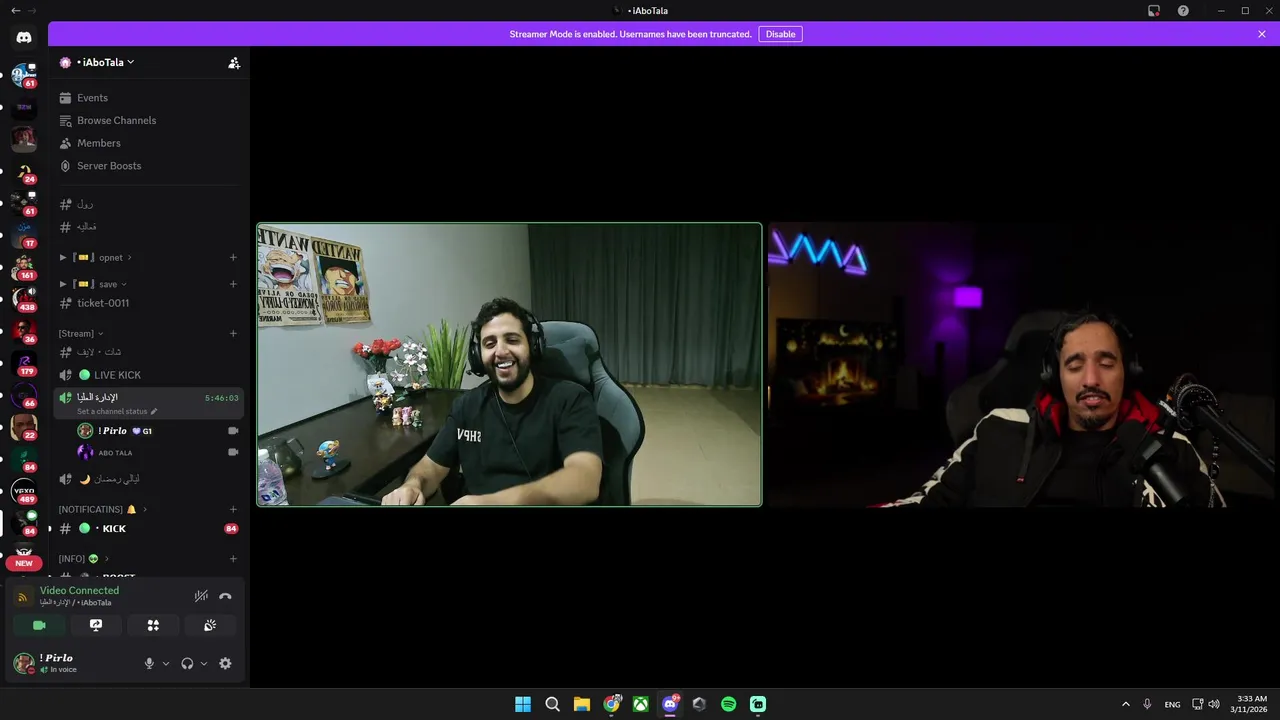Disconnect from the voice call

pos(225,596)
